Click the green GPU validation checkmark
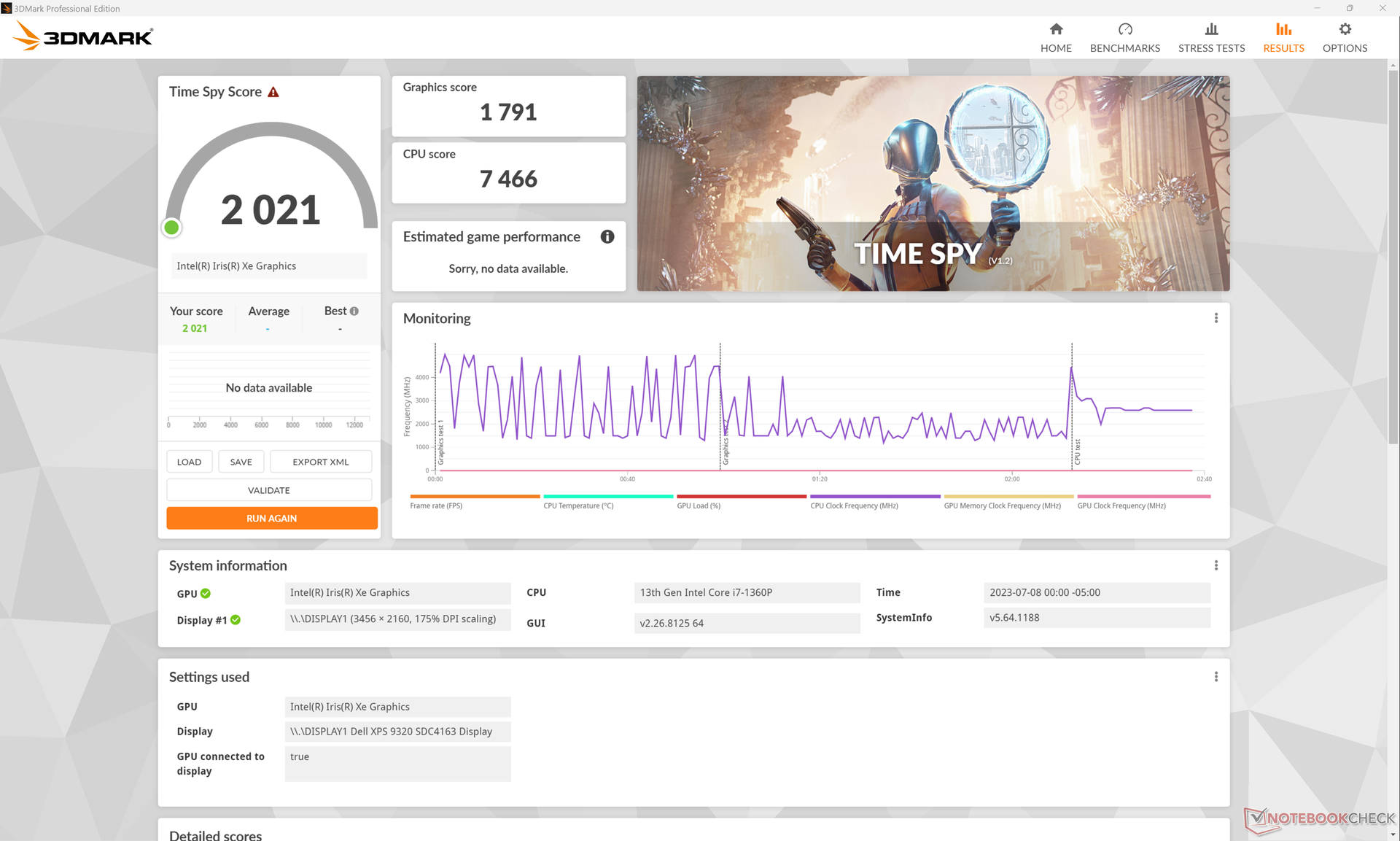1400x841 pixels. (x=206, y=594)
